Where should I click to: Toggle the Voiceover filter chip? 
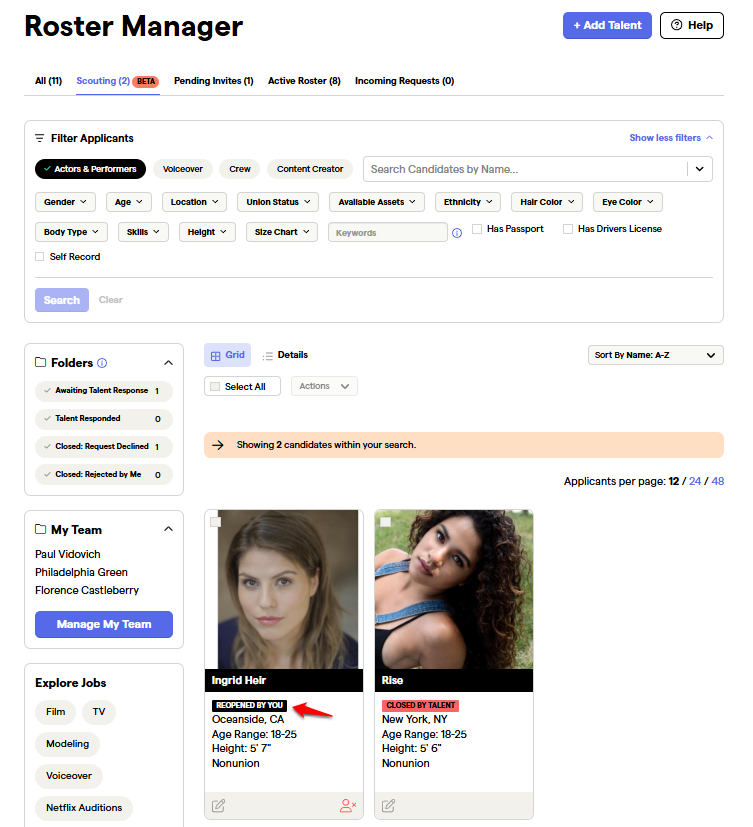coord(182,169)
